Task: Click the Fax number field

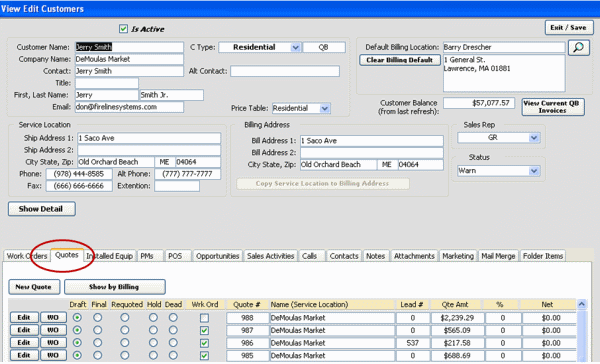Action: pos(79,186)
